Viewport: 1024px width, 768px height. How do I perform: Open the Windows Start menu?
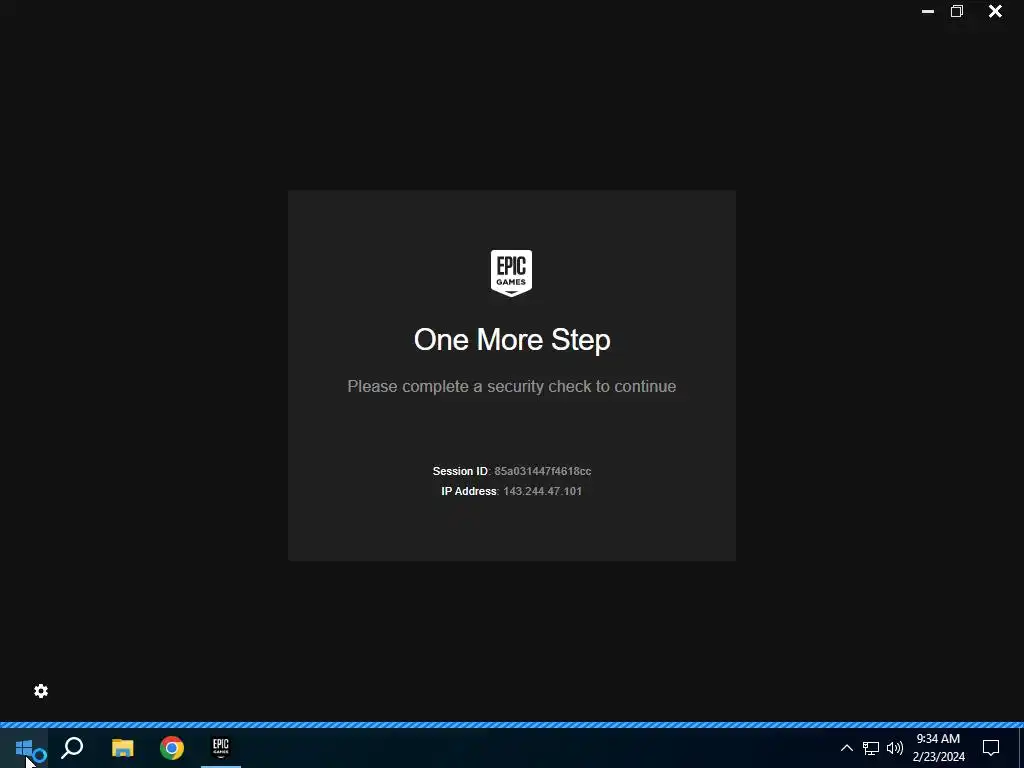[x=24, y=748]
